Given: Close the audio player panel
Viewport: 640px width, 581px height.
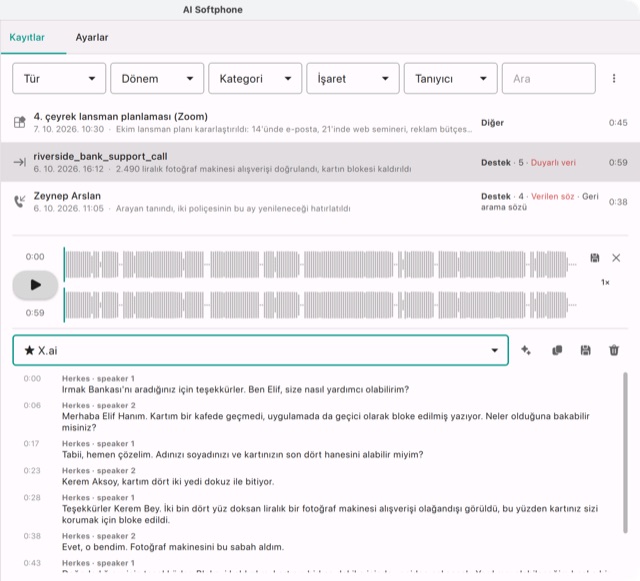Looking at the screenshot, I should 616,258.
